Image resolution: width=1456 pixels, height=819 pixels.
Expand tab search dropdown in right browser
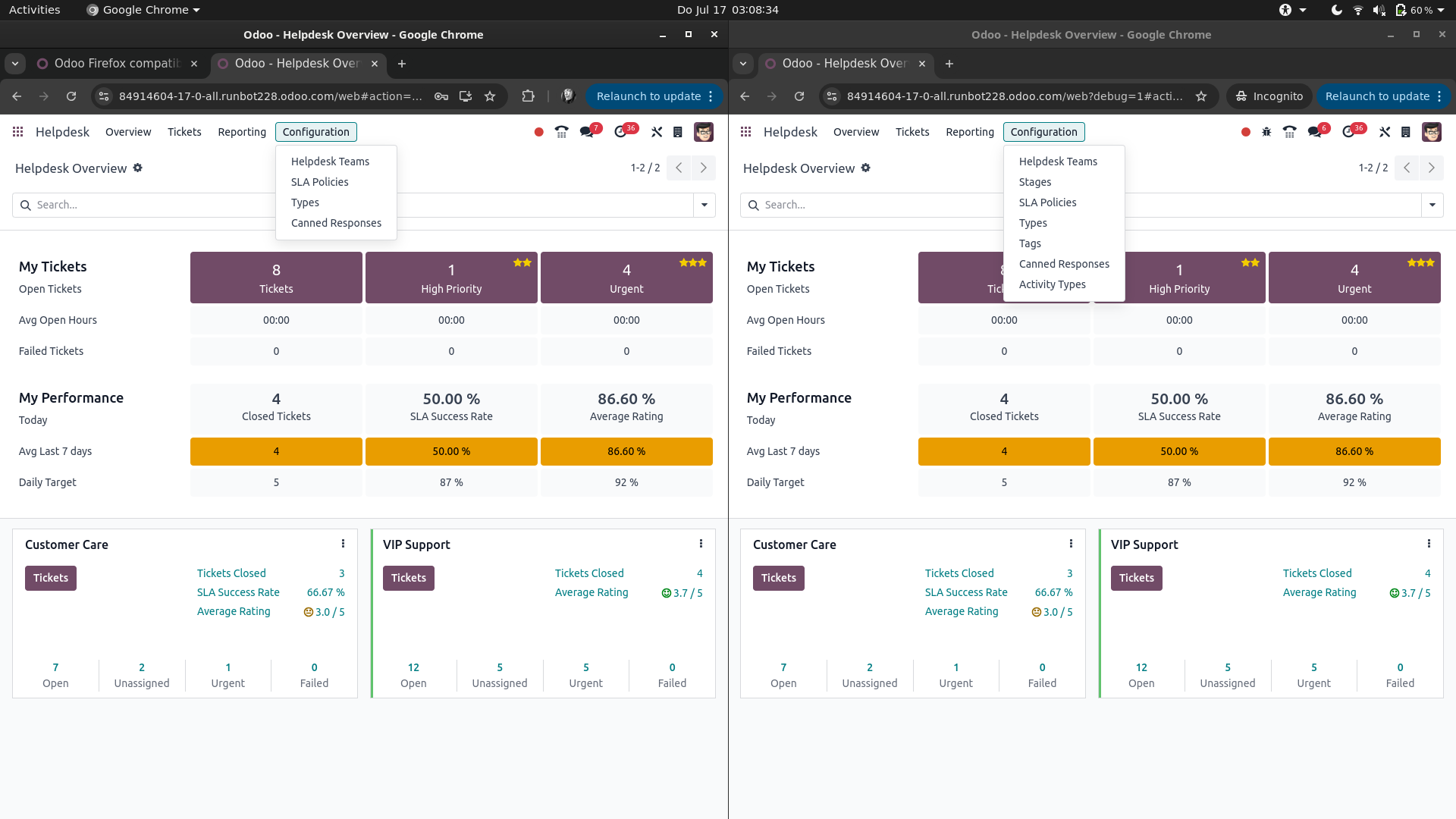click(x=743, y=64)
